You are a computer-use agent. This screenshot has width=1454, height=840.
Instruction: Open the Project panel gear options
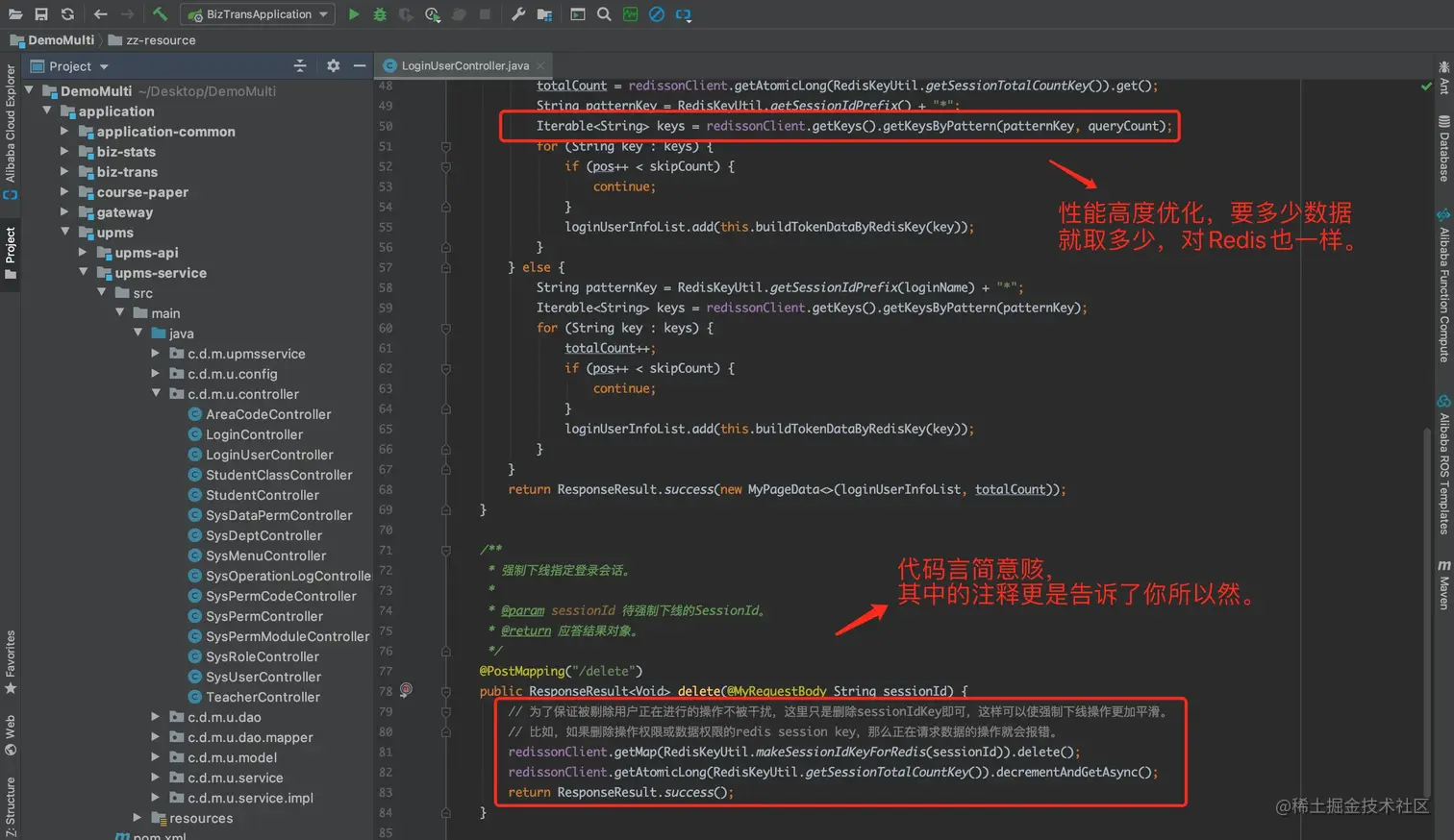pos(333,66)
